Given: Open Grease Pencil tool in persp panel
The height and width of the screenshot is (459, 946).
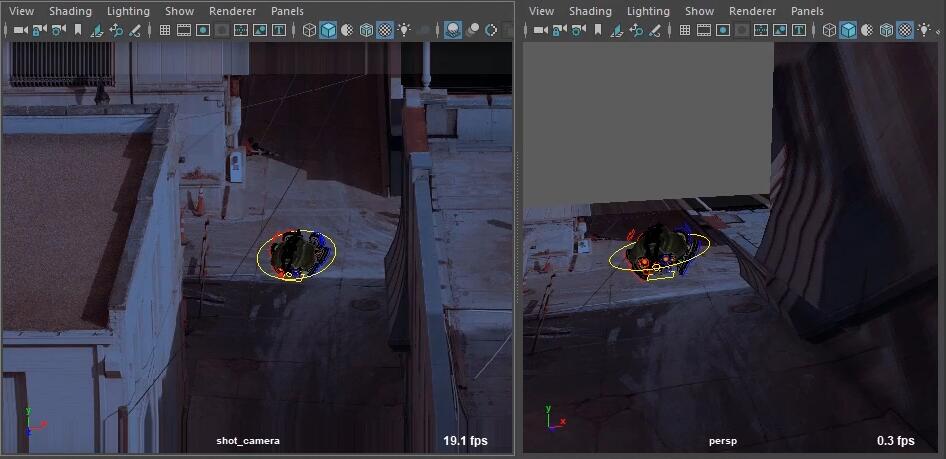Looking at the screenshot, I should coord(655,30).
